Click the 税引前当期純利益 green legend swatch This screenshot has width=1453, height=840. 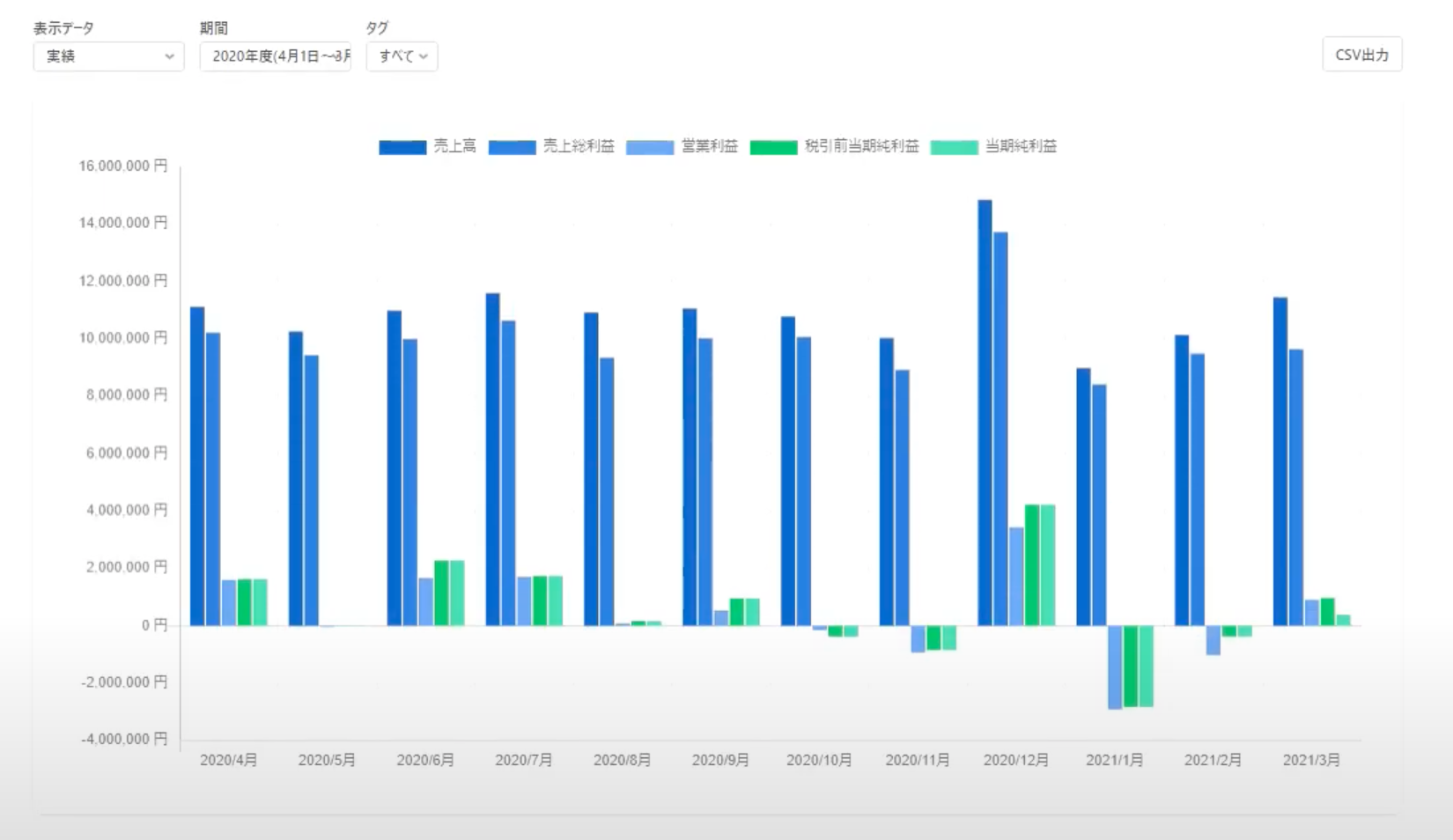click(773, 147)
